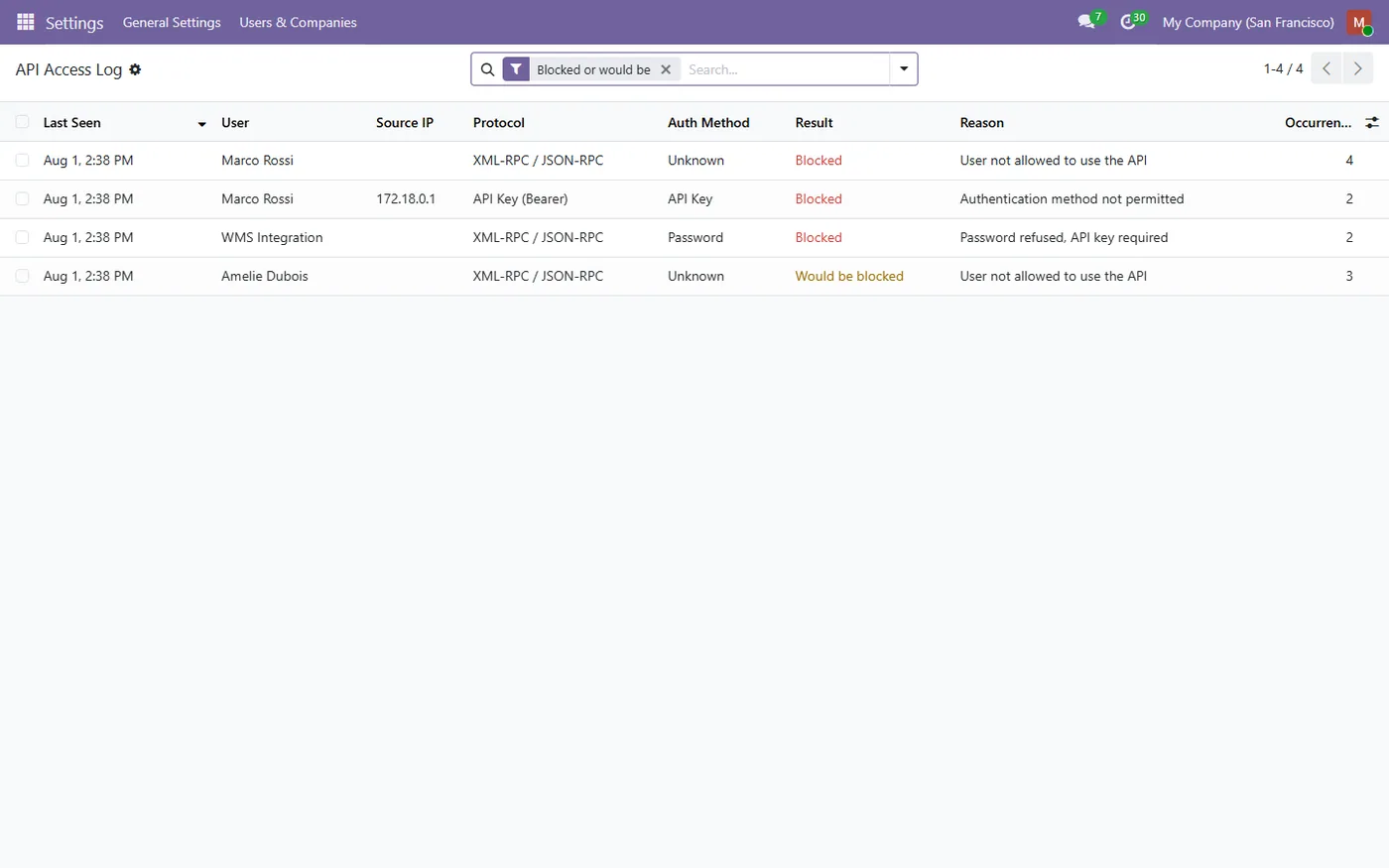Tick the checkbox on the WMS Integration row
The width and height of the screenshot is (1389, 868).
(x=22, y=237)
